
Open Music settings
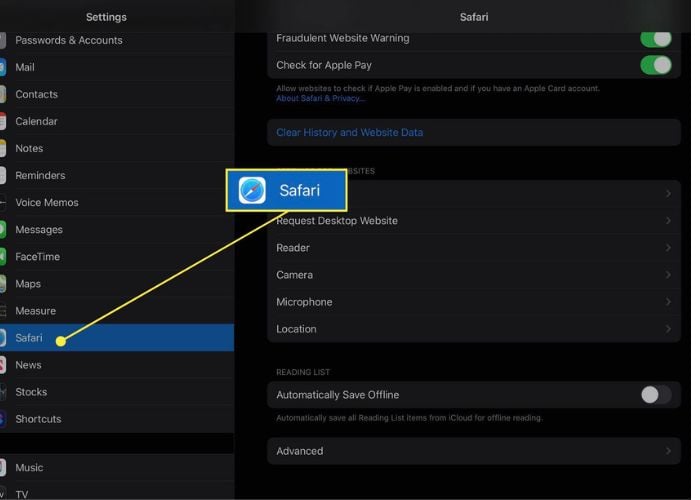point(117,468)
